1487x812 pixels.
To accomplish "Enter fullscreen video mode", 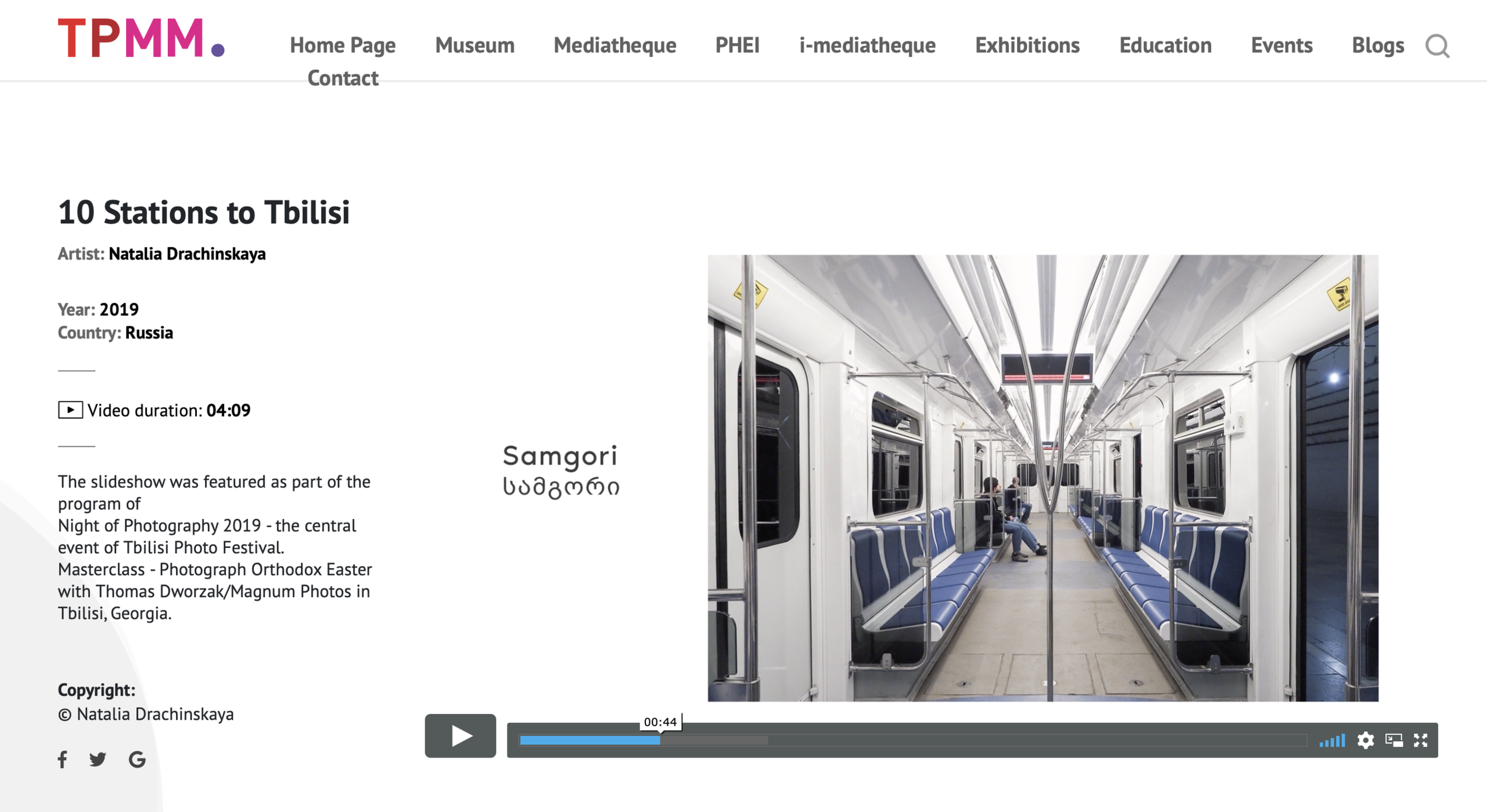I will click(x=1421, y=740).
